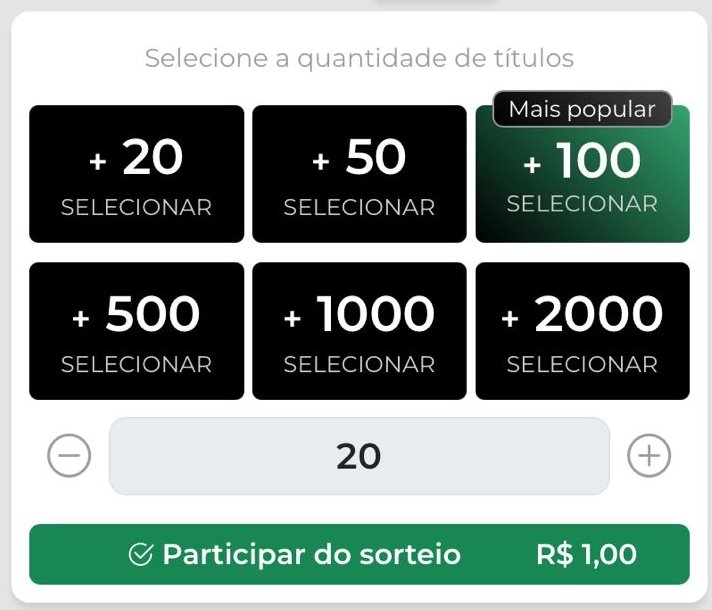Decrease title quantity with the minus icon

[69, 457]
